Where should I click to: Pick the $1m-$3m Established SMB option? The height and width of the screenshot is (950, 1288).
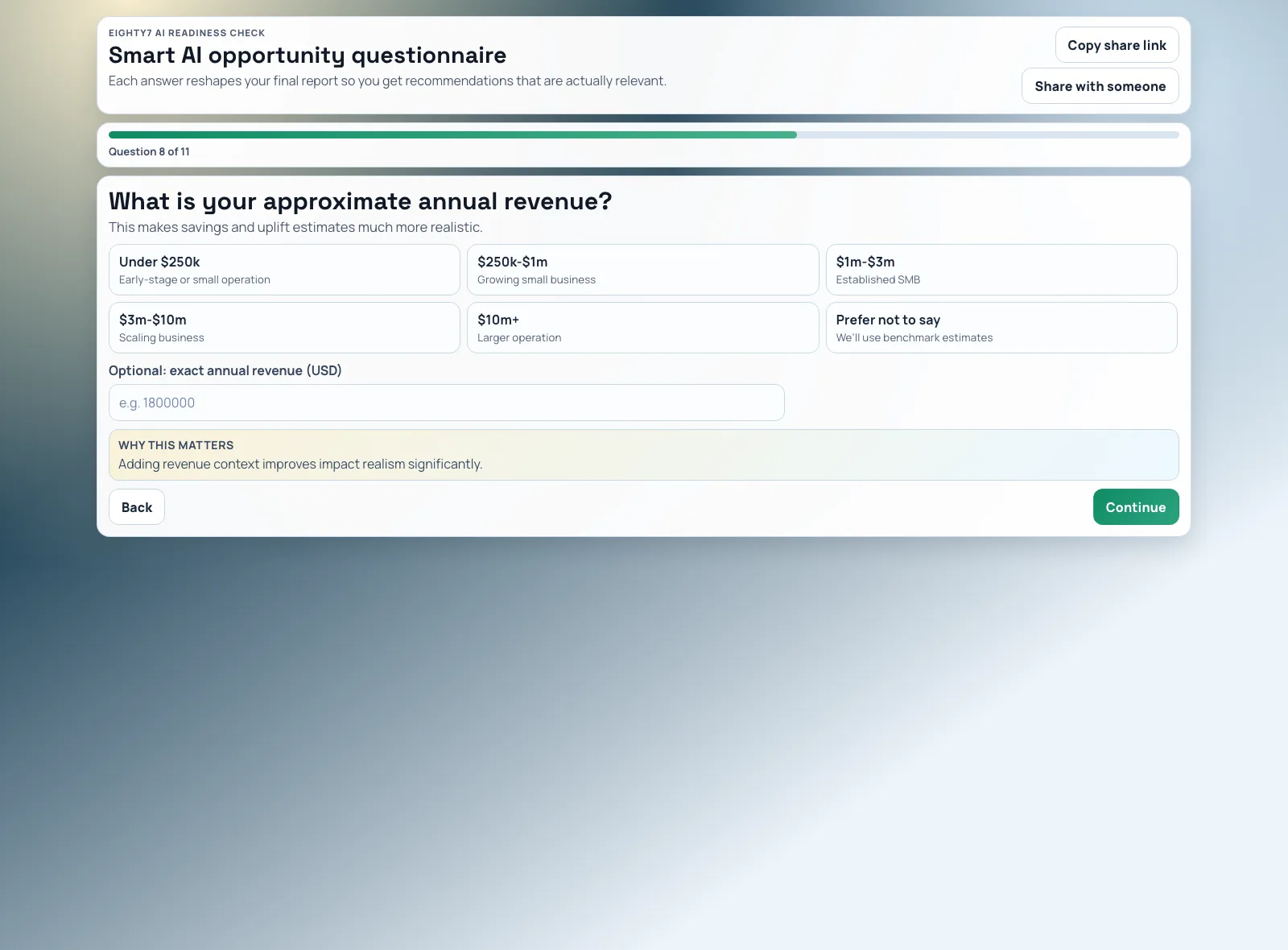[x=1001, y=270]
